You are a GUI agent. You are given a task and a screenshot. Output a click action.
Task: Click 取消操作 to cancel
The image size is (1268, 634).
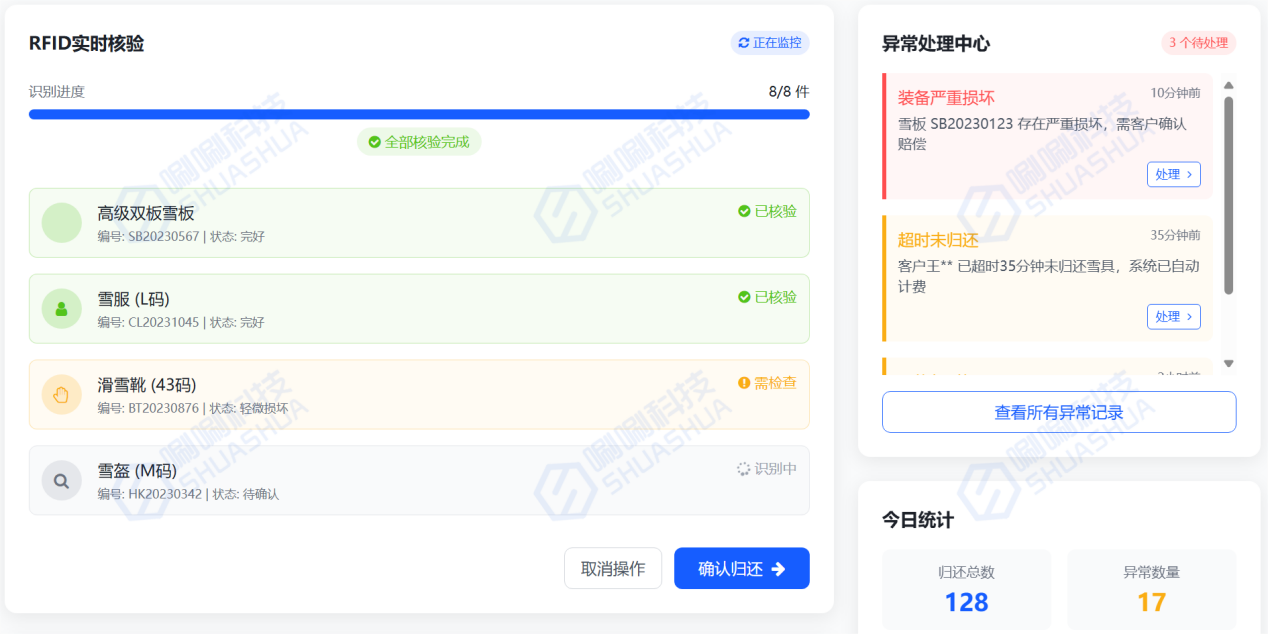(613, 569)
